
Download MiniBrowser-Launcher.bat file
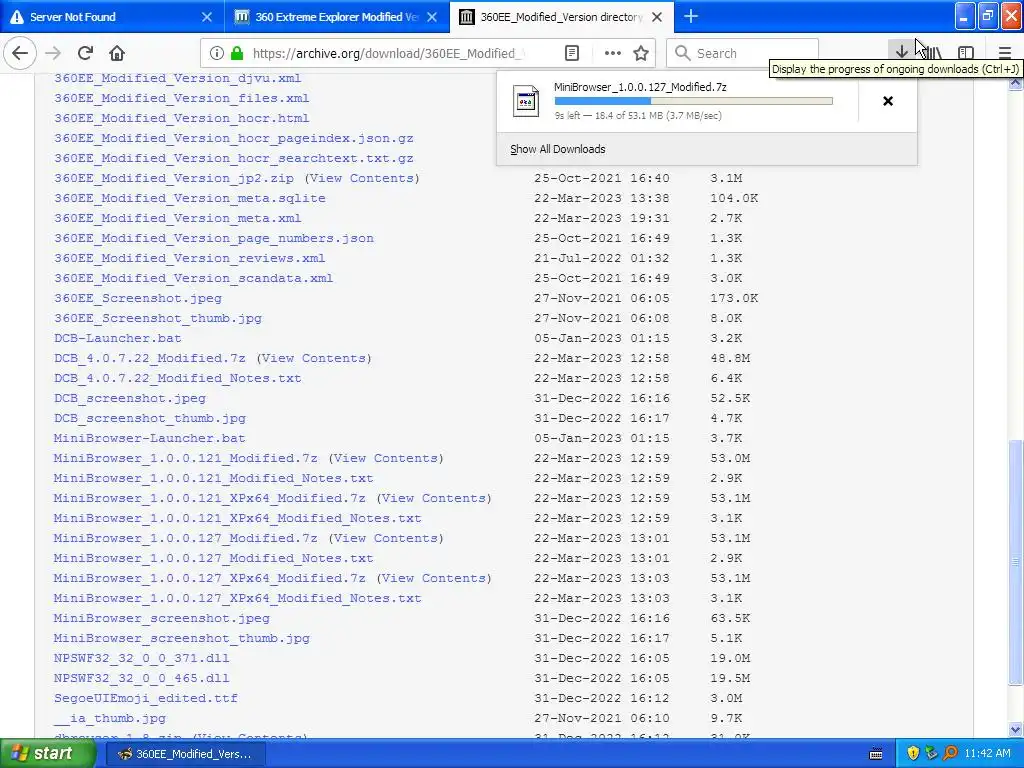(150, 438)
